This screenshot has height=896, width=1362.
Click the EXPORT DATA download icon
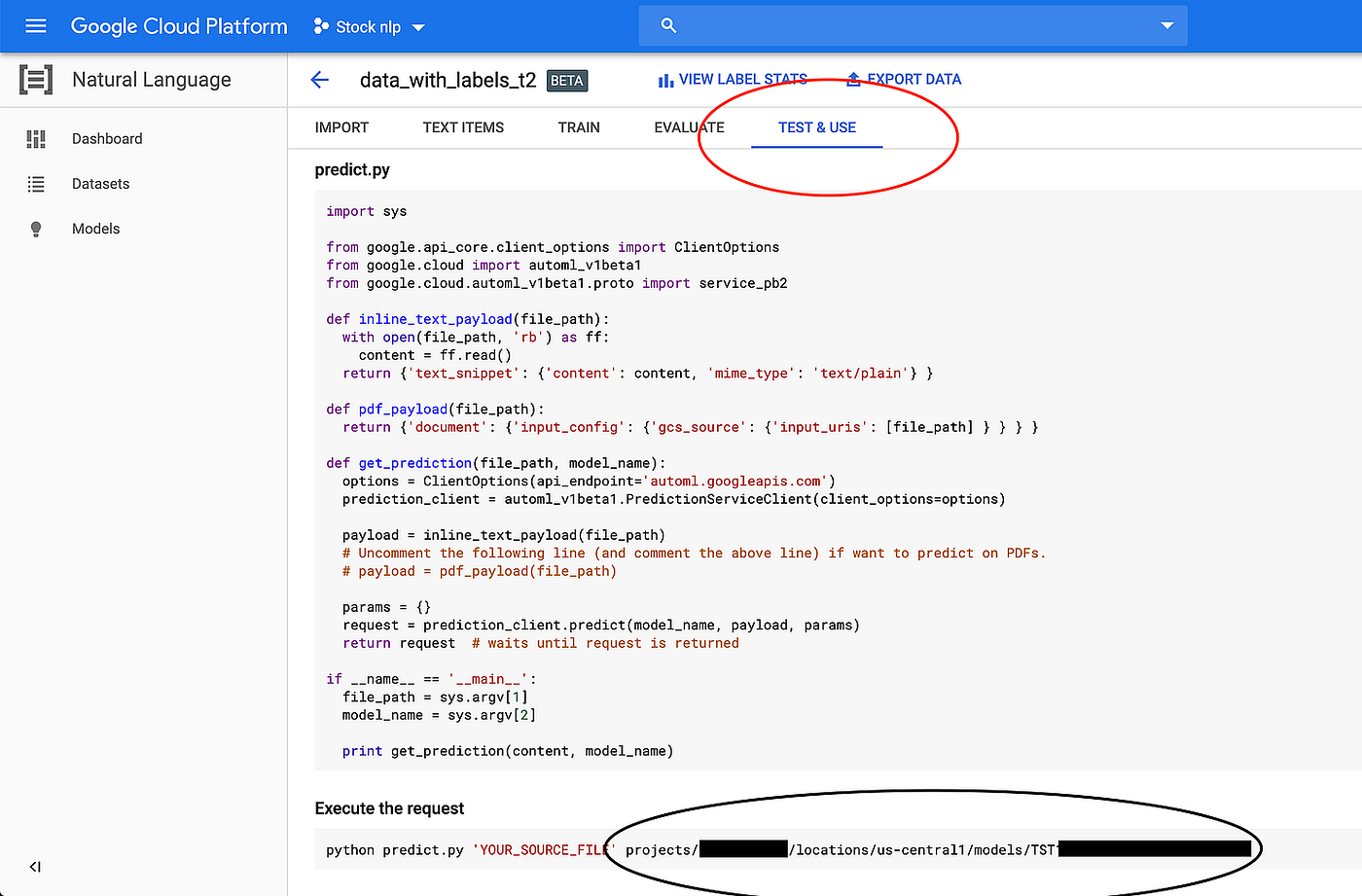click(x=853, y=79)
